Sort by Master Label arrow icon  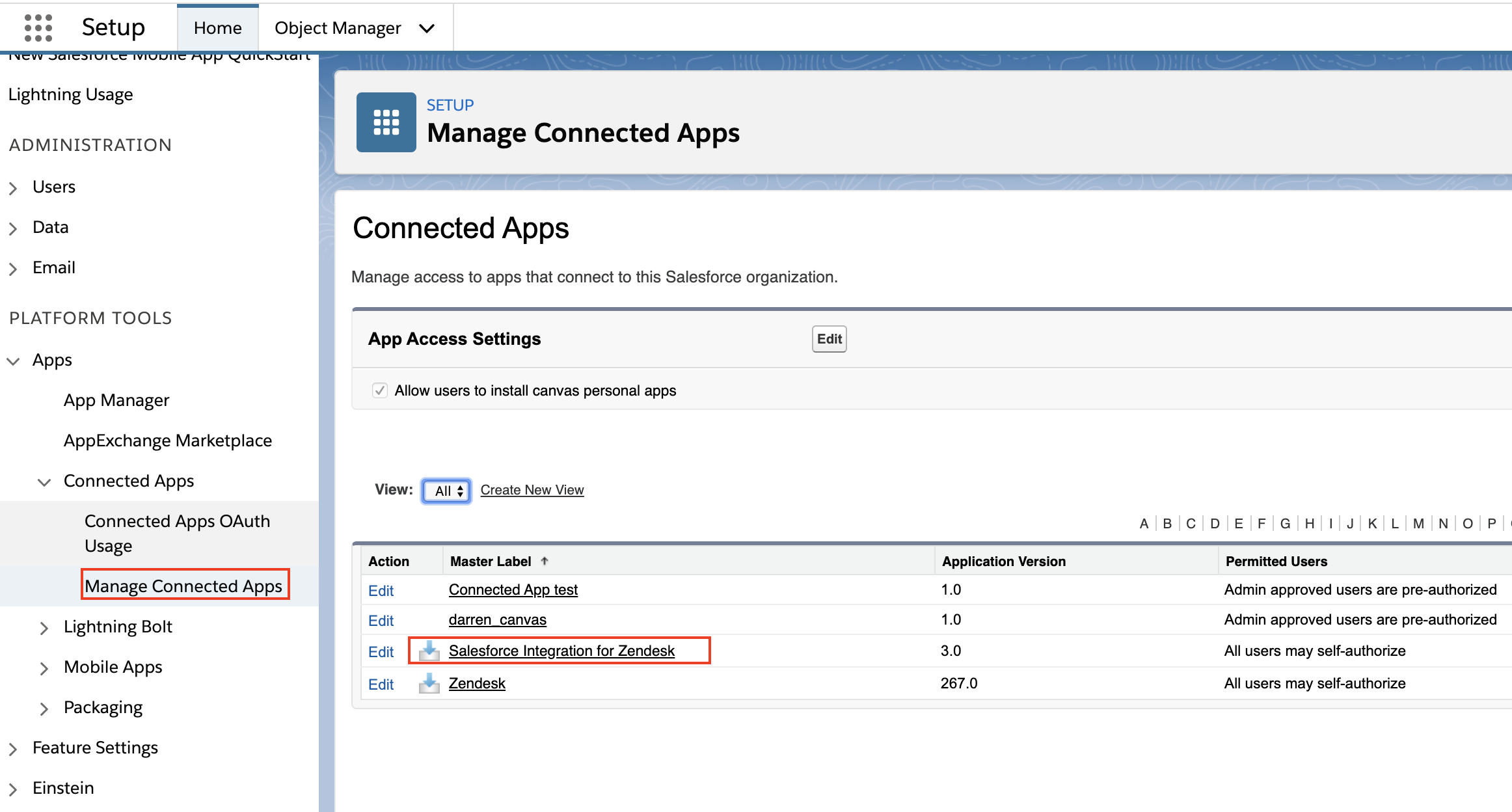click(x=545, y=561)
